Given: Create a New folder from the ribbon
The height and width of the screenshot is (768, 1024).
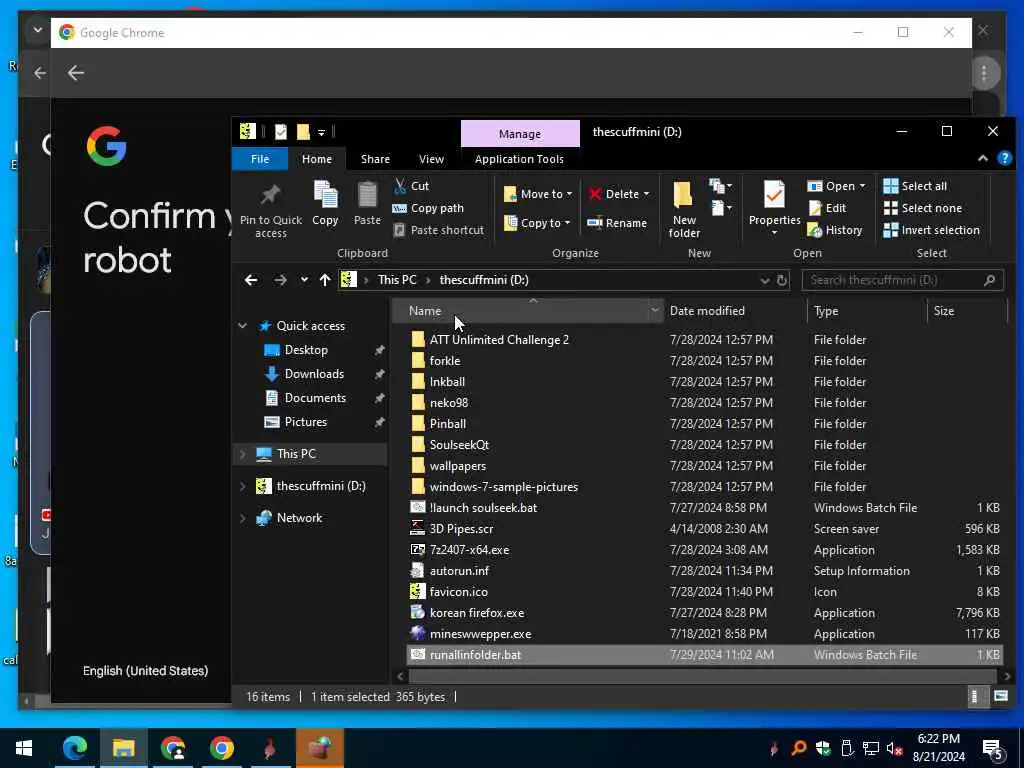Looking at the screenshot, I should click(684, 209).
